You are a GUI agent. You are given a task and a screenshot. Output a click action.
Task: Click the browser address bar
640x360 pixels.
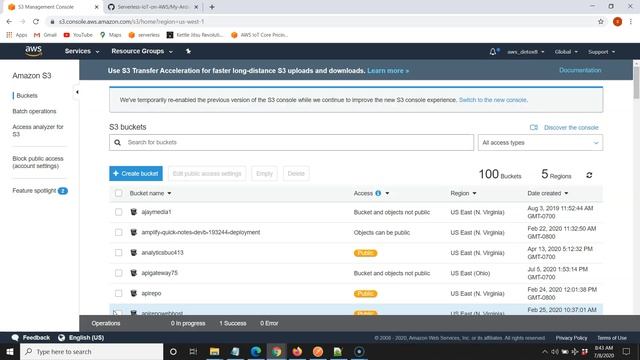(322, 22)
